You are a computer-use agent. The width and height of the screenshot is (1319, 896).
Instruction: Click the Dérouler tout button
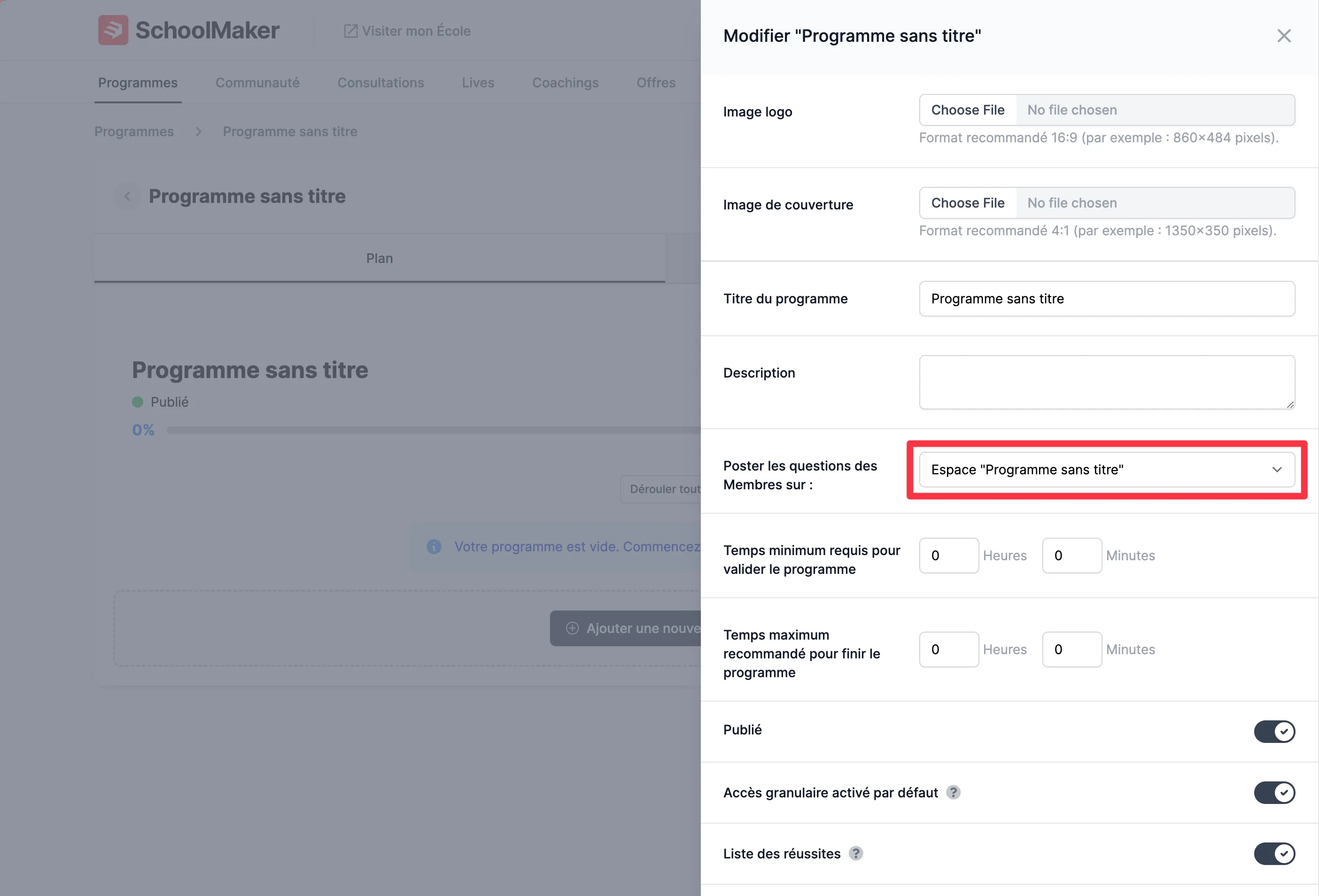661,489
